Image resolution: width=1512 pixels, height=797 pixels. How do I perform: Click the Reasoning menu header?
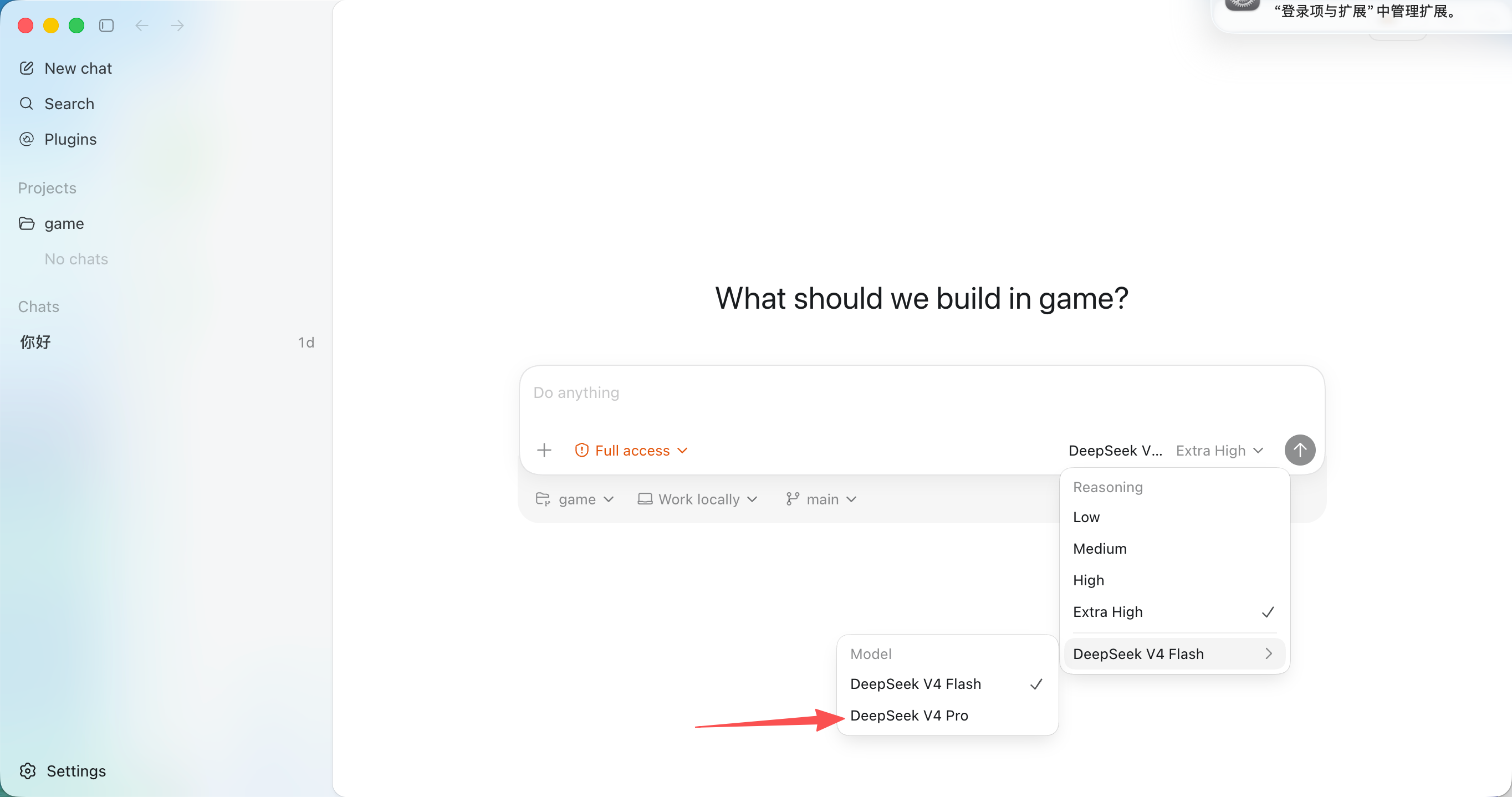coord(1107,487)
